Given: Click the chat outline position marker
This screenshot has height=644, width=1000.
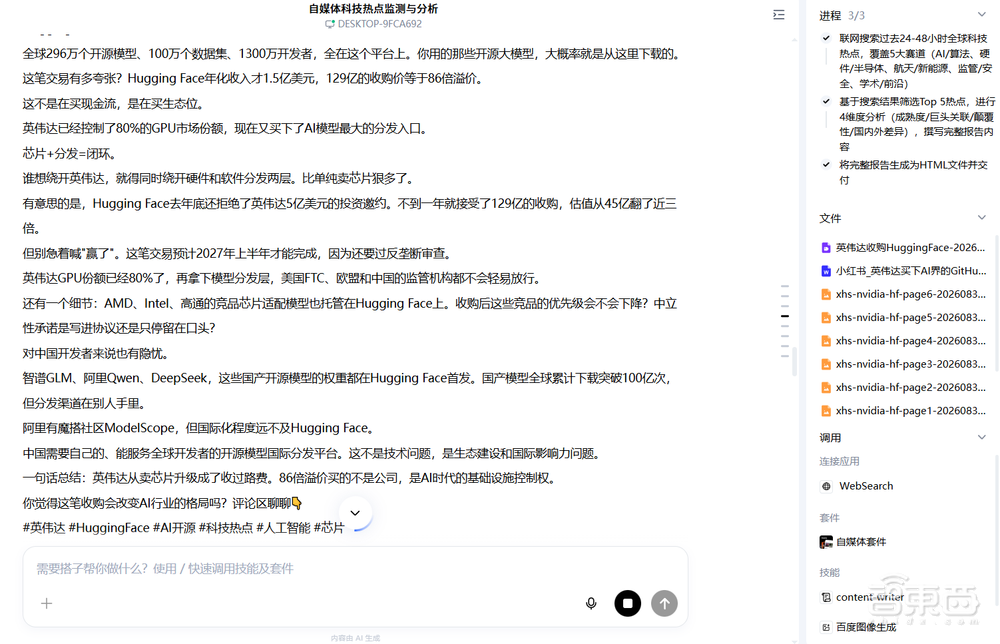Looking at the screenshot, I should coord(785,316).
